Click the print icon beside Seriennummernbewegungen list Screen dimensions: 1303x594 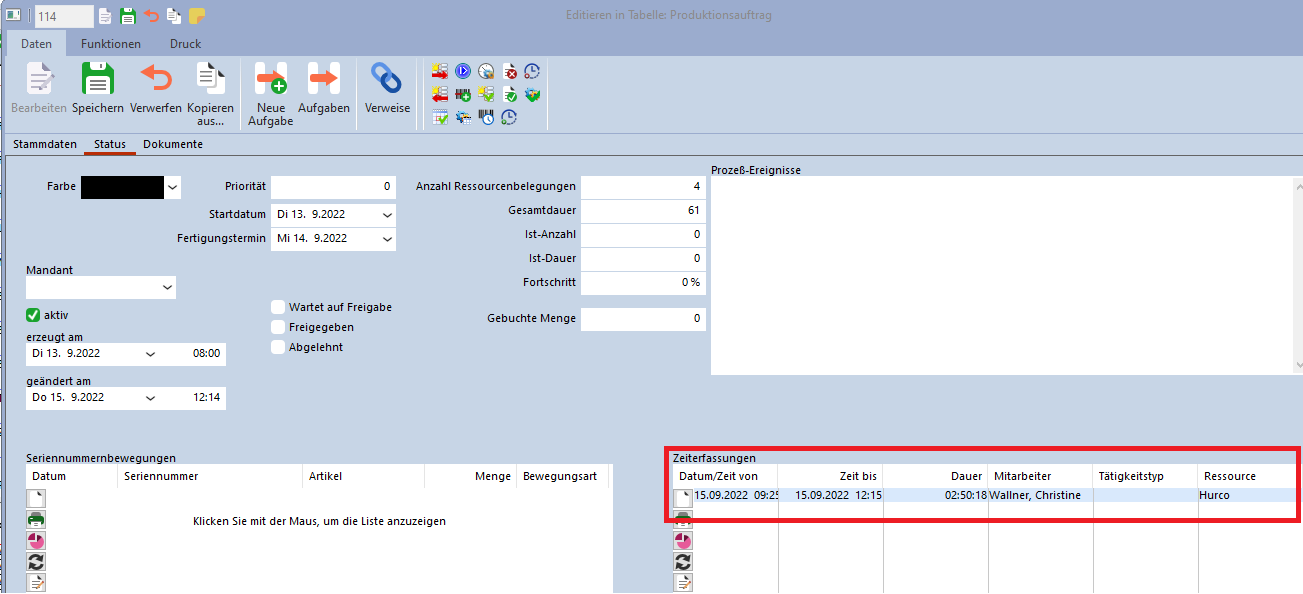36,519
